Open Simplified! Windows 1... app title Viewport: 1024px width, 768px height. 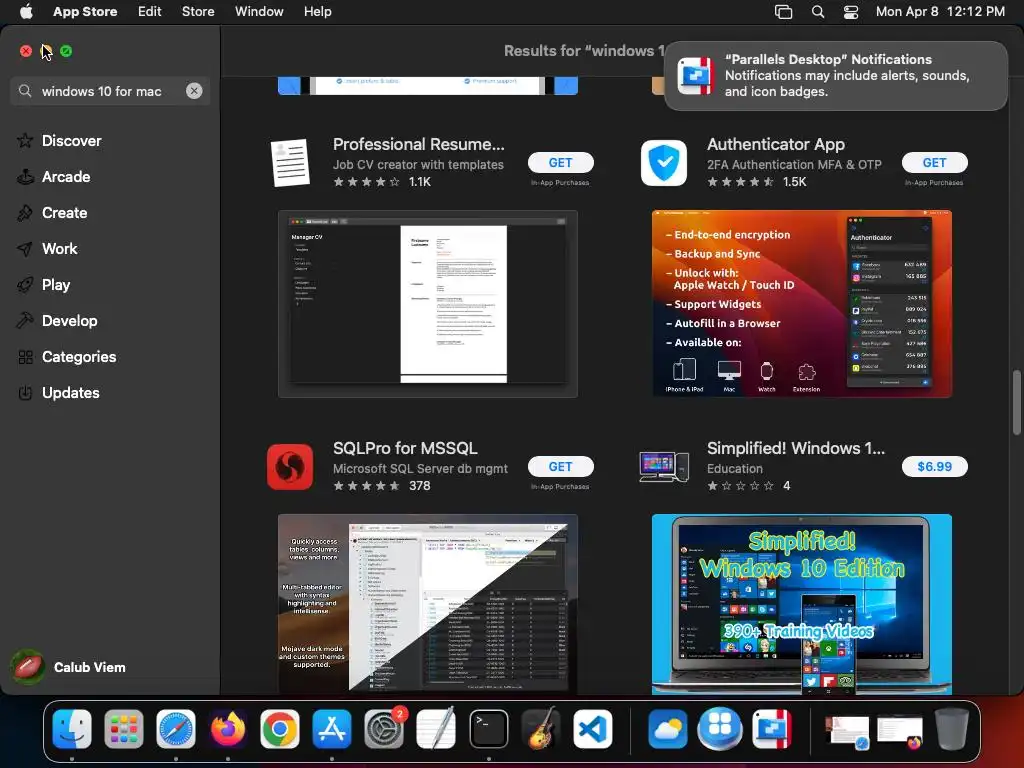pyautogui.click(x=796, y=448)
